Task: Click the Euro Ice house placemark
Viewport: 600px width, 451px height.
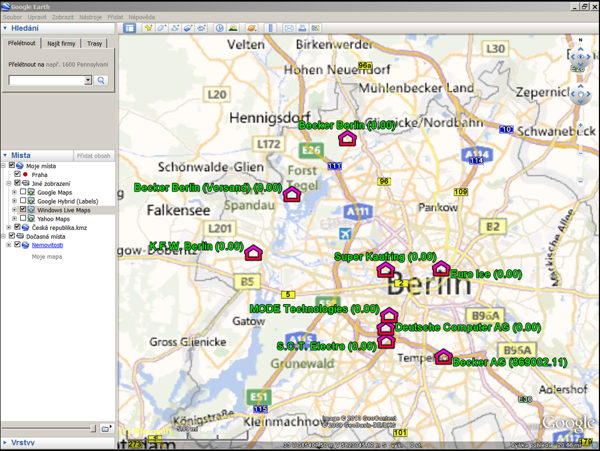Action: click(x=441, y=268)
